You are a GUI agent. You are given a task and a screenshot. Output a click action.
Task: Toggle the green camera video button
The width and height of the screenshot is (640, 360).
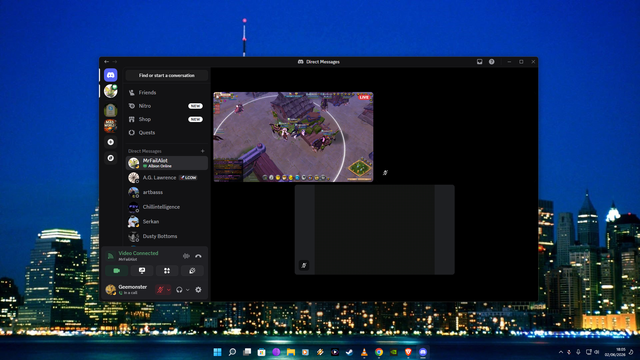(117, 271)
